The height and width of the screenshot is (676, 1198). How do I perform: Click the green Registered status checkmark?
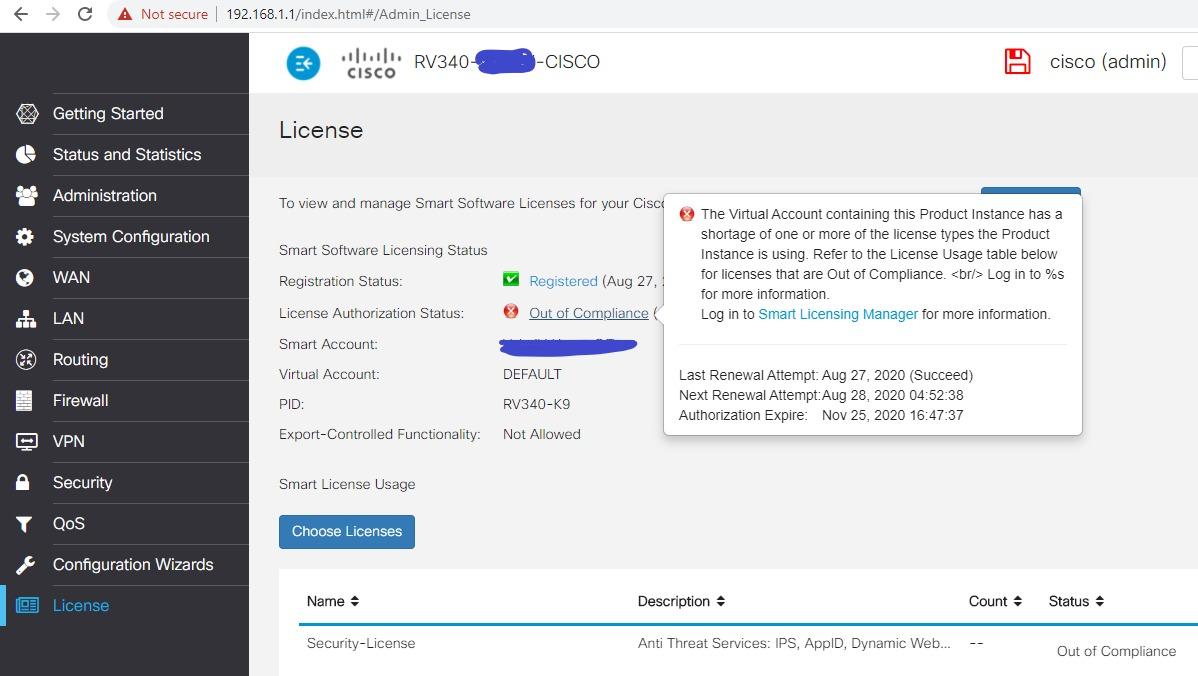point(511,281)
